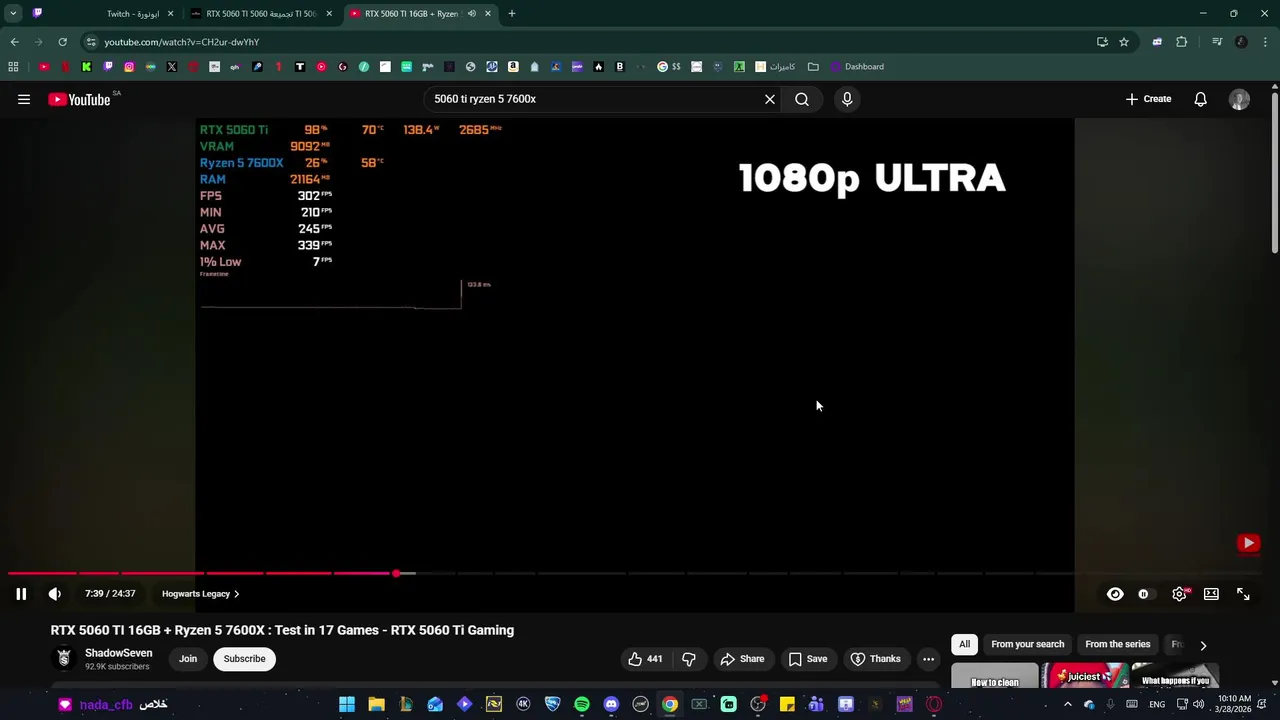Bookmark this page with the star icon
Viewport: 1280px width, 720px height.
1124,42
